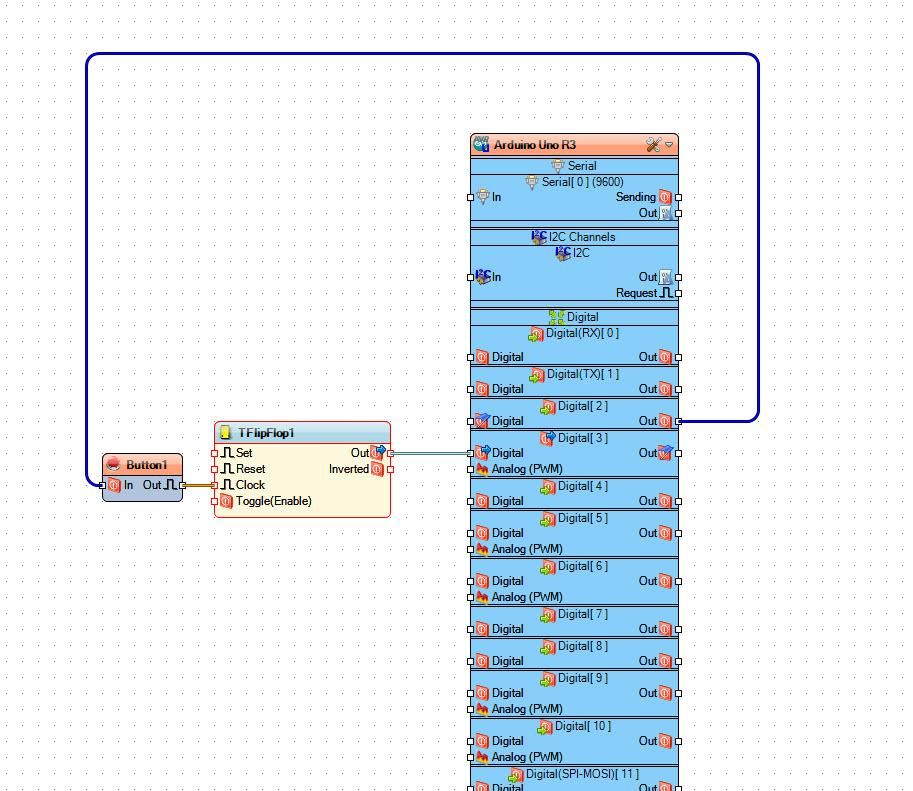This screenshot has width=913, height=791.
Task: Click the Digital[9] Analog (PWM) pin icon
Action: 482,709
